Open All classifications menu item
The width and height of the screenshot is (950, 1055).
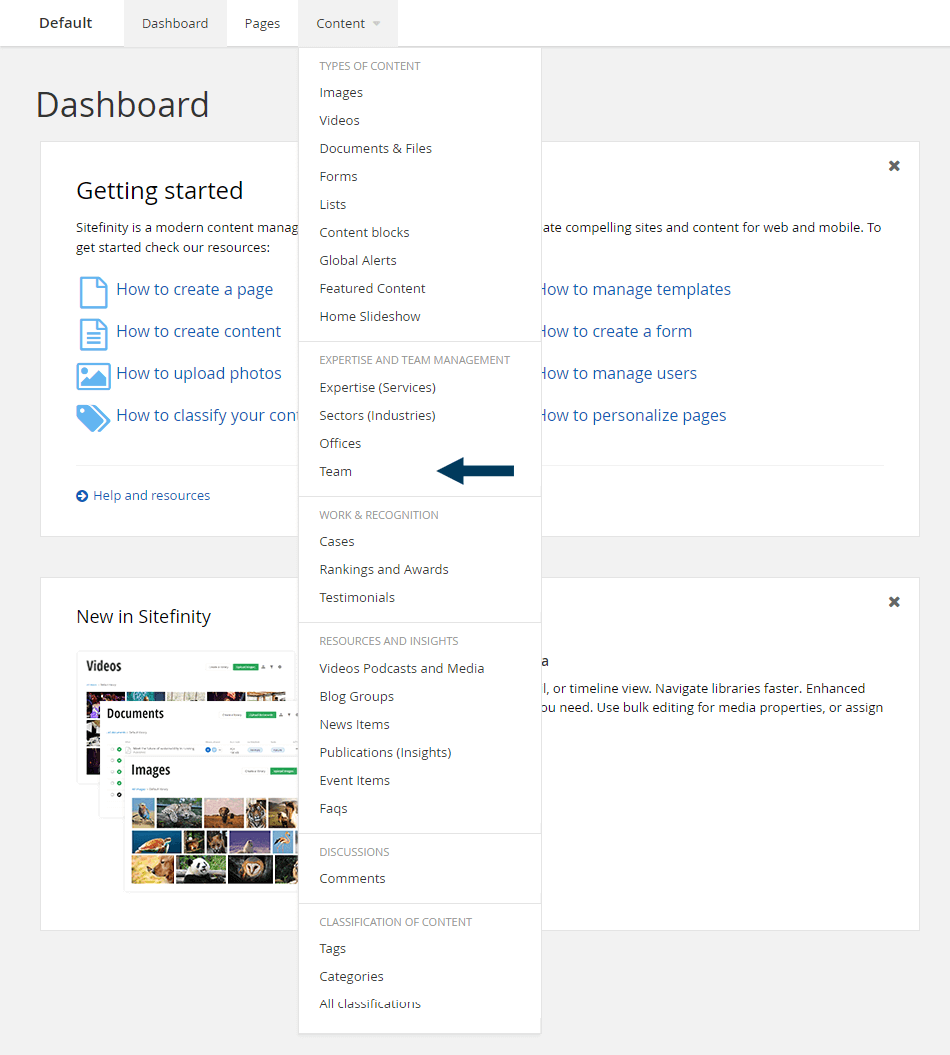point(370,1004)
